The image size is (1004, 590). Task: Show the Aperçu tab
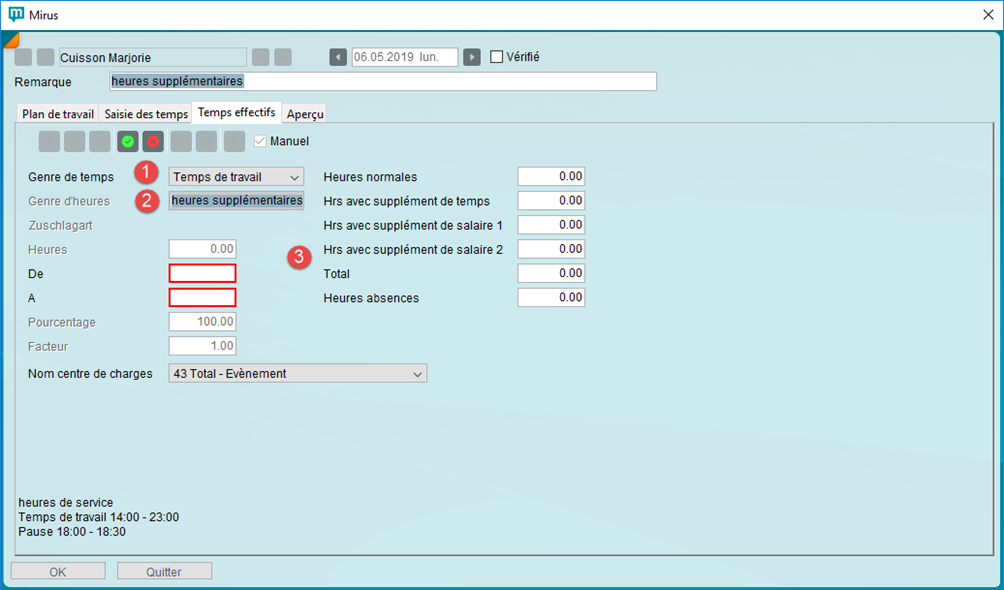305,114
